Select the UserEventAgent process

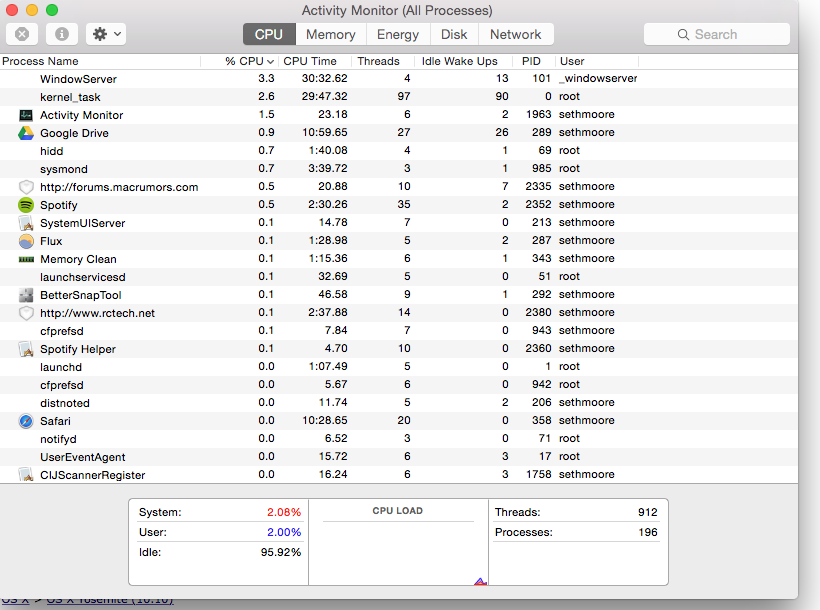coord(398,457)
